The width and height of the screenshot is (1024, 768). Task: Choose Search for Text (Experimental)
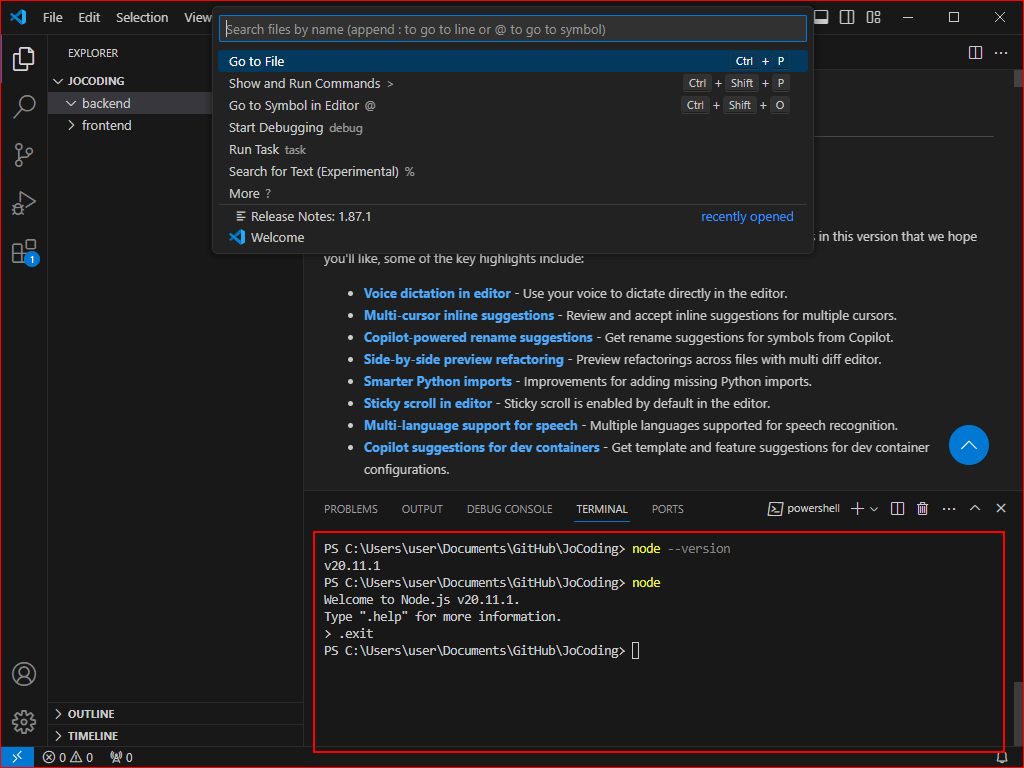pyautogui.click(x=513, y=172)
